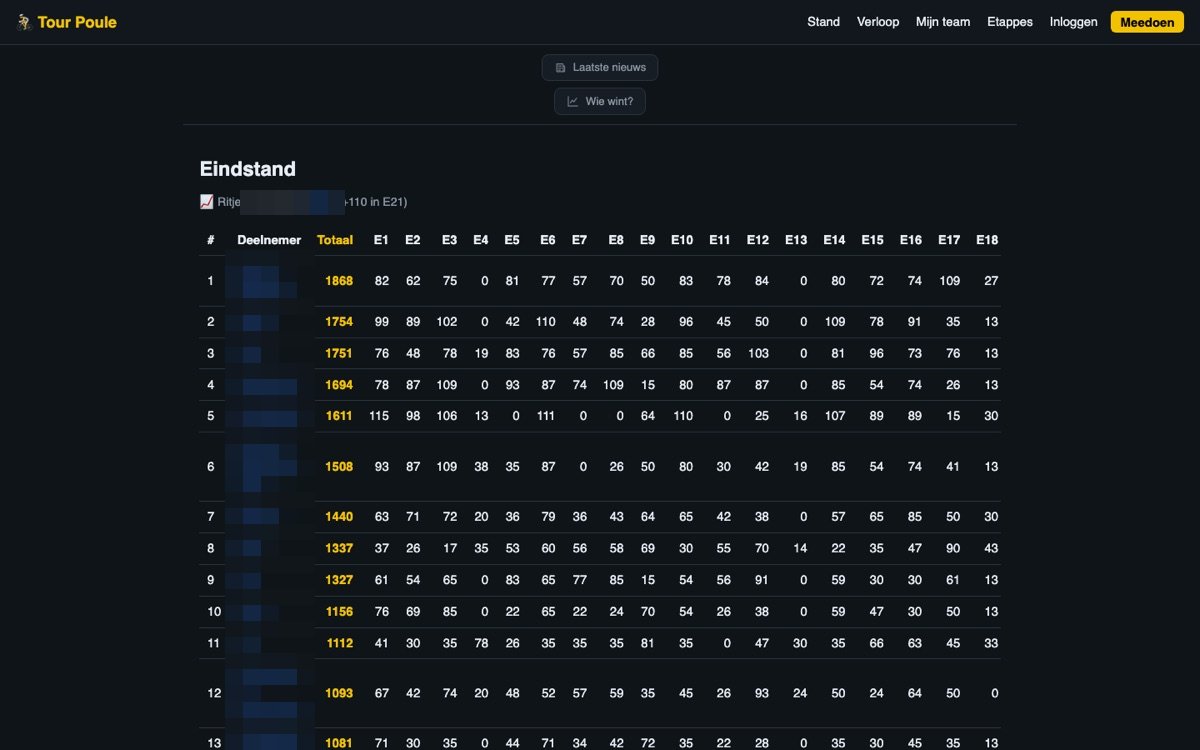Click the E3 value 102 in row 2

[447, 322]
